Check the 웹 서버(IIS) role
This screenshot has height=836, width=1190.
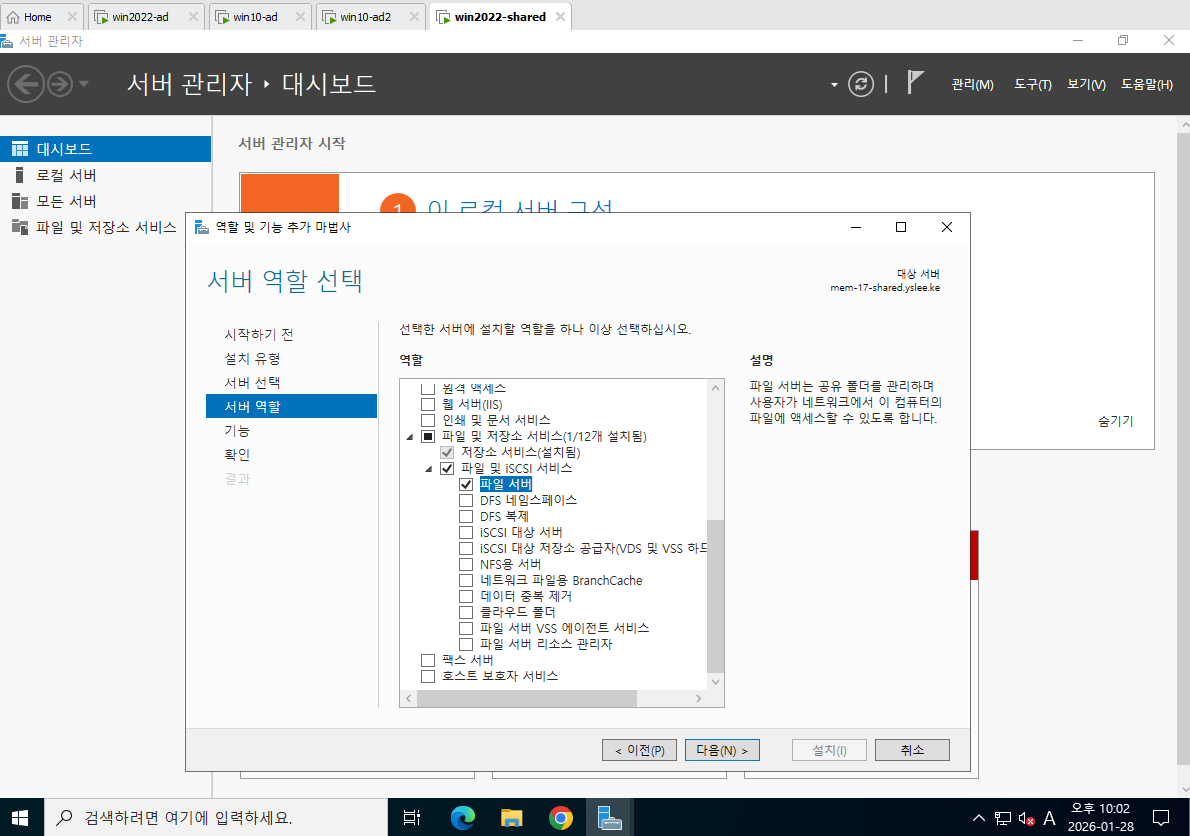pos(428,404)
